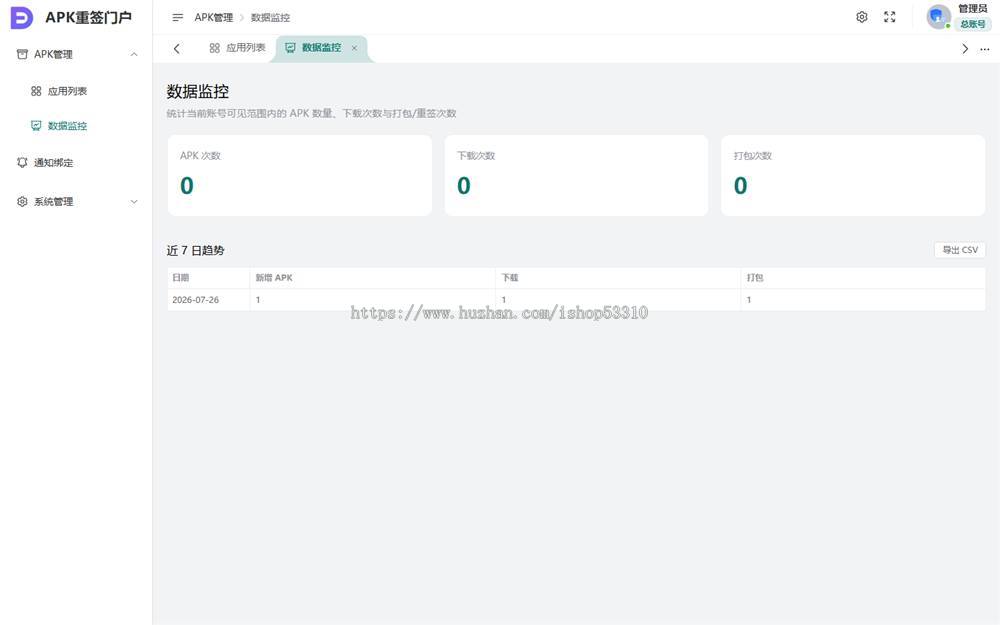Switch to the 应用列表 tab
Image resolution: width=1000 pixels, height=625 pixels.
[x=237, y=48]
